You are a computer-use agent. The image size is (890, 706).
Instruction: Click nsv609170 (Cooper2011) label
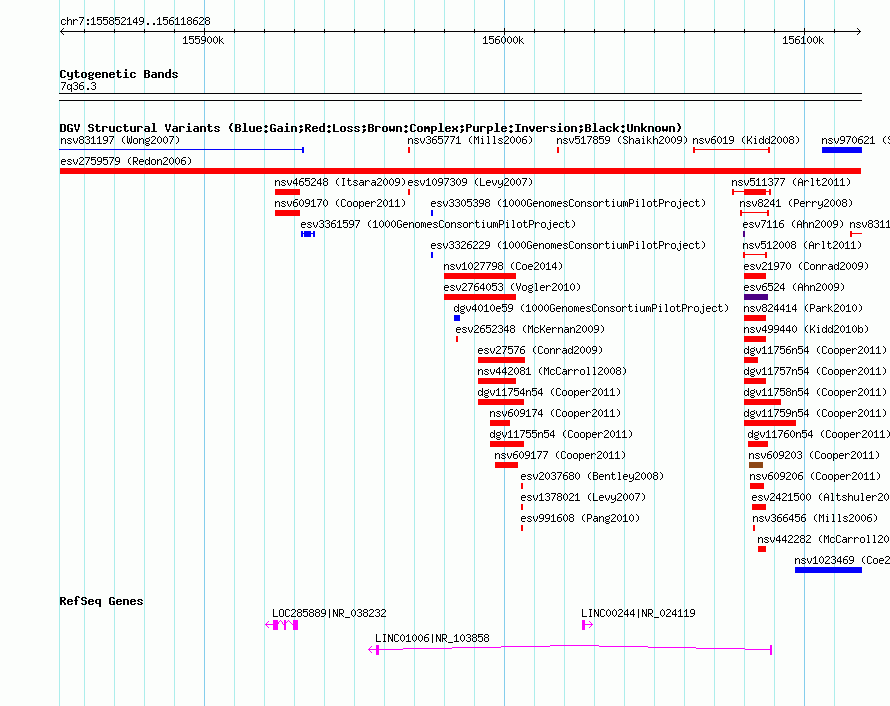340,203
